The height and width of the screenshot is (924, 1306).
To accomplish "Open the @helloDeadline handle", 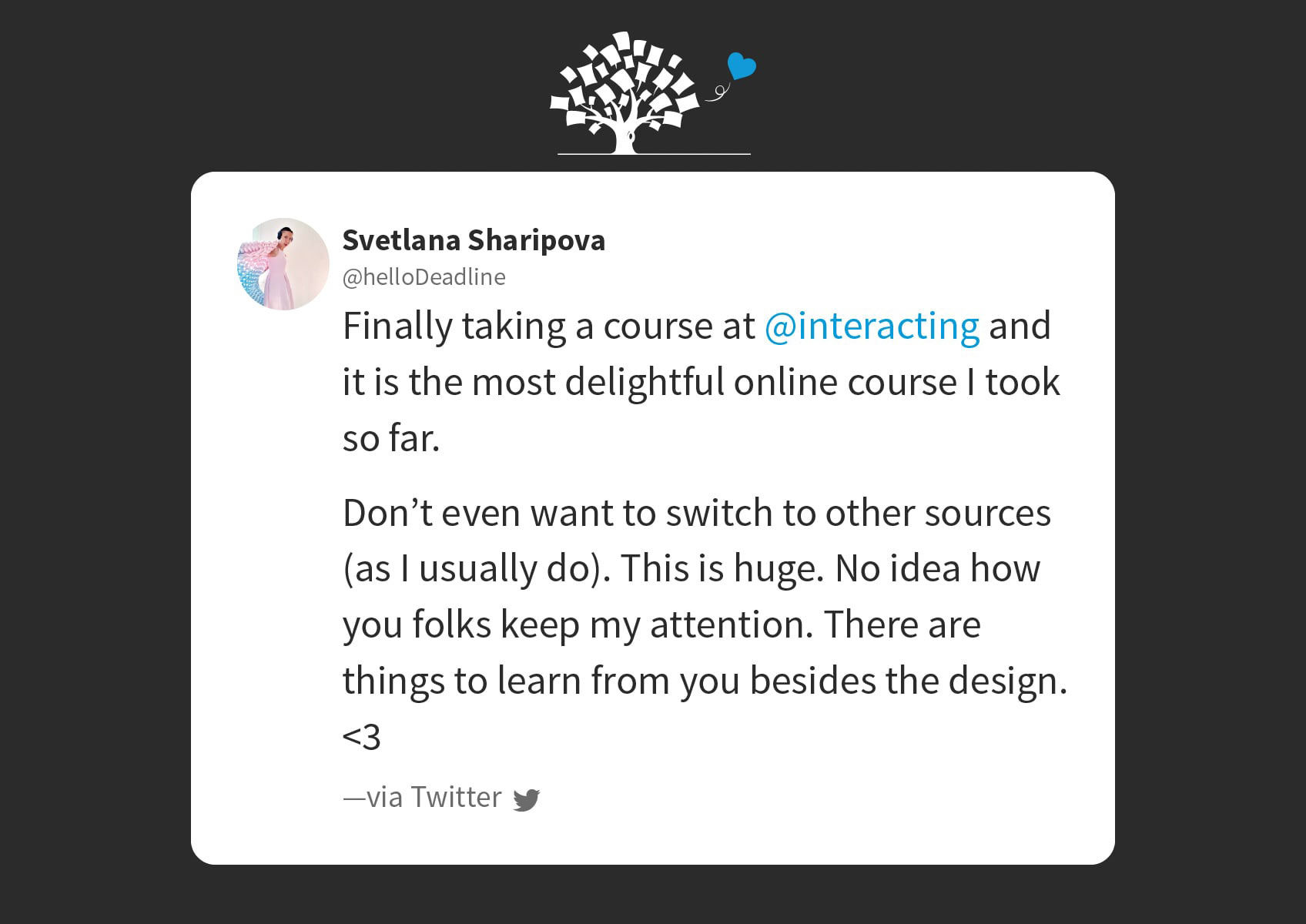I will (424, 277).
